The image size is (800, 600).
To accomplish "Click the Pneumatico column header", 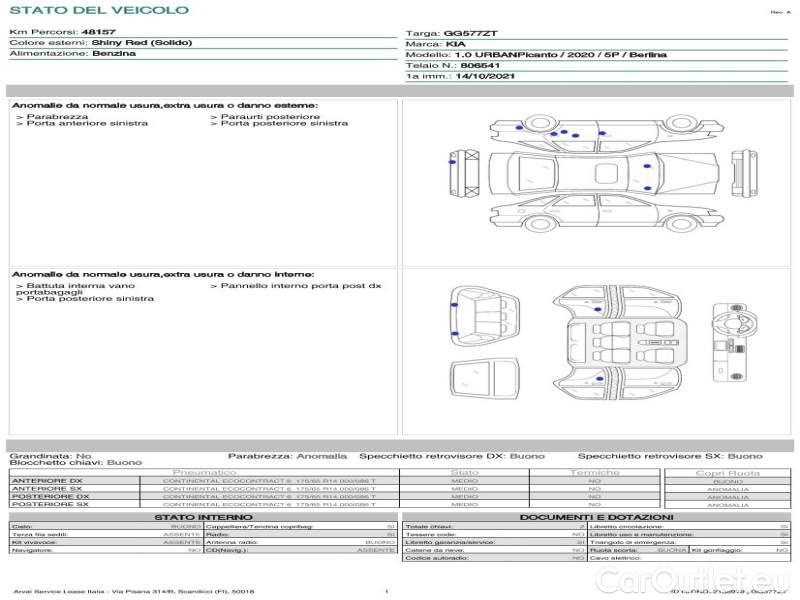I will pyautogui.click(x=204, y=472).
